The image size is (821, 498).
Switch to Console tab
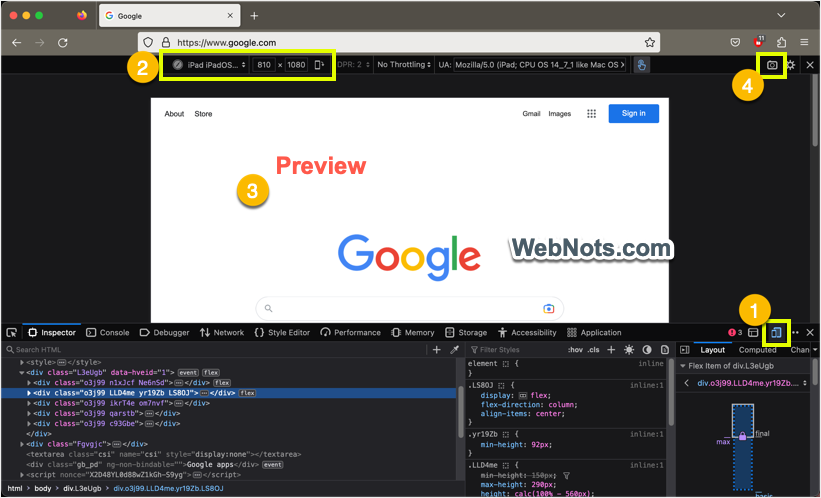coord(108,333)
